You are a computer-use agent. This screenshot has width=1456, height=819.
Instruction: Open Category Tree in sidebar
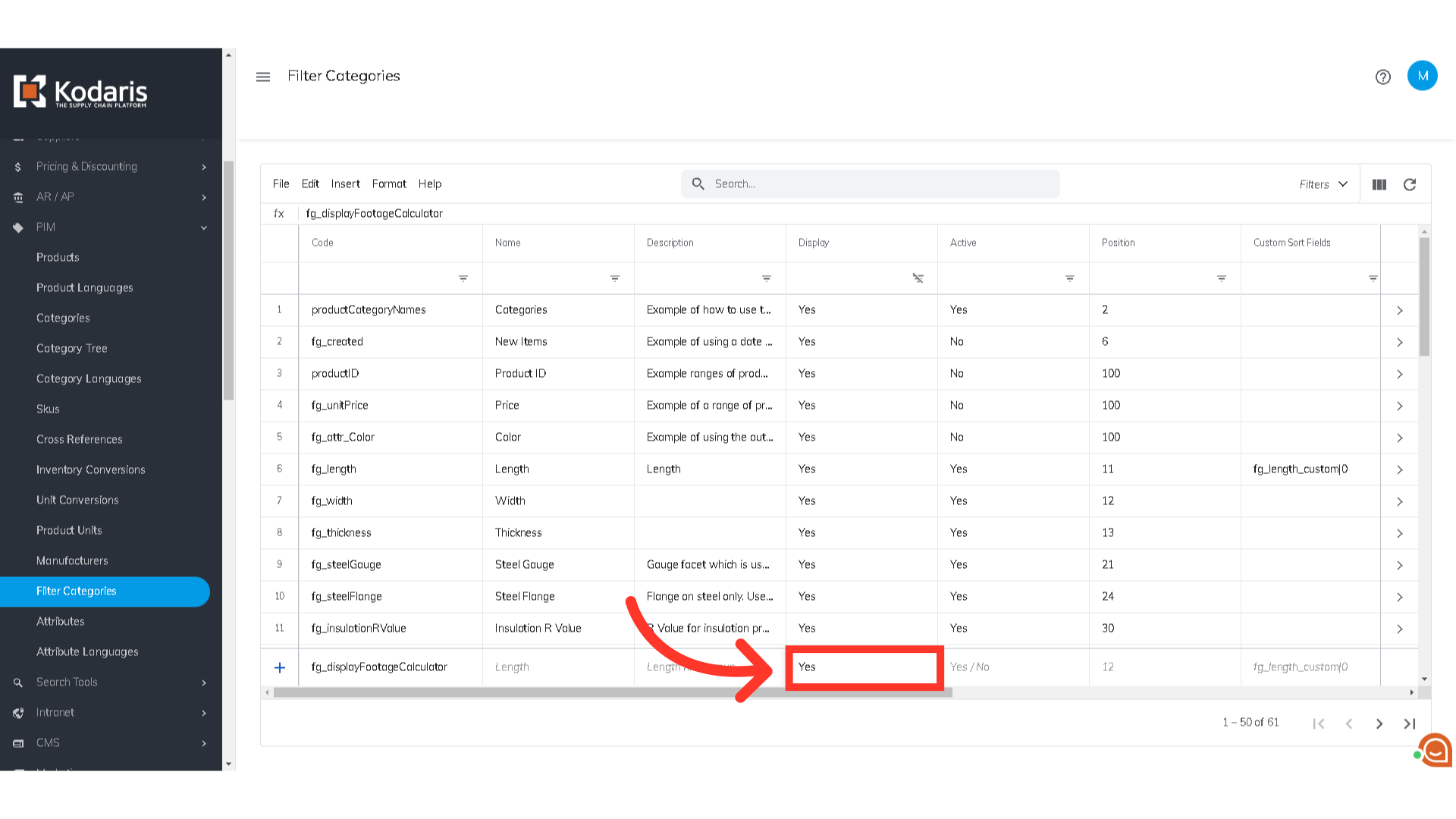72,348
